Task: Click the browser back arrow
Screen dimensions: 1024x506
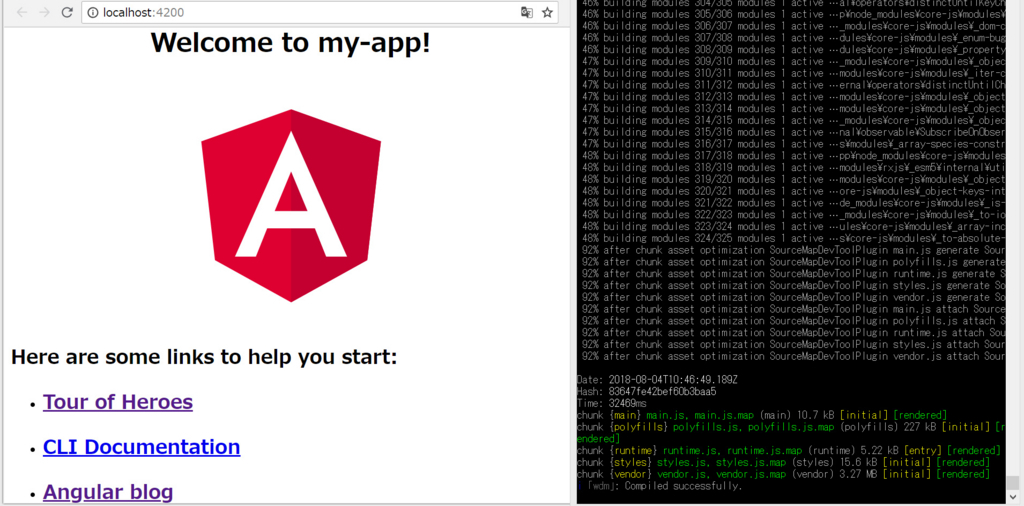Action: click(x=22, y=12)
